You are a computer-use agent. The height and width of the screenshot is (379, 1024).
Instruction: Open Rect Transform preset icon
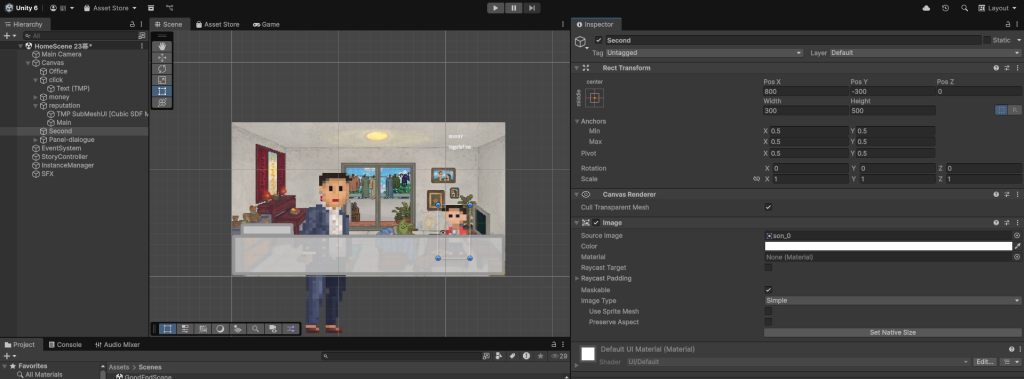pos(1007,67)
